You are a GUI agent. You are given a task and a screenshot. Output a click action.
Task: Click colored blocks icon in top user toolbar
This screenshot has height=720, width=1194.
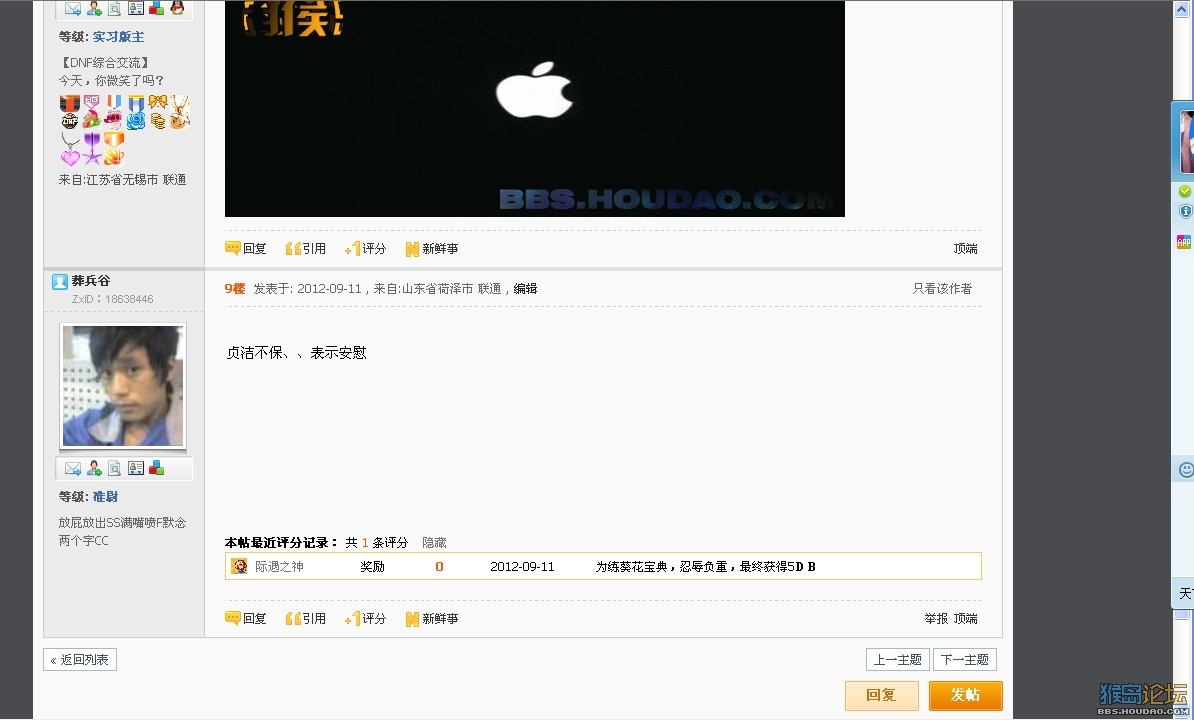[156, 8]
